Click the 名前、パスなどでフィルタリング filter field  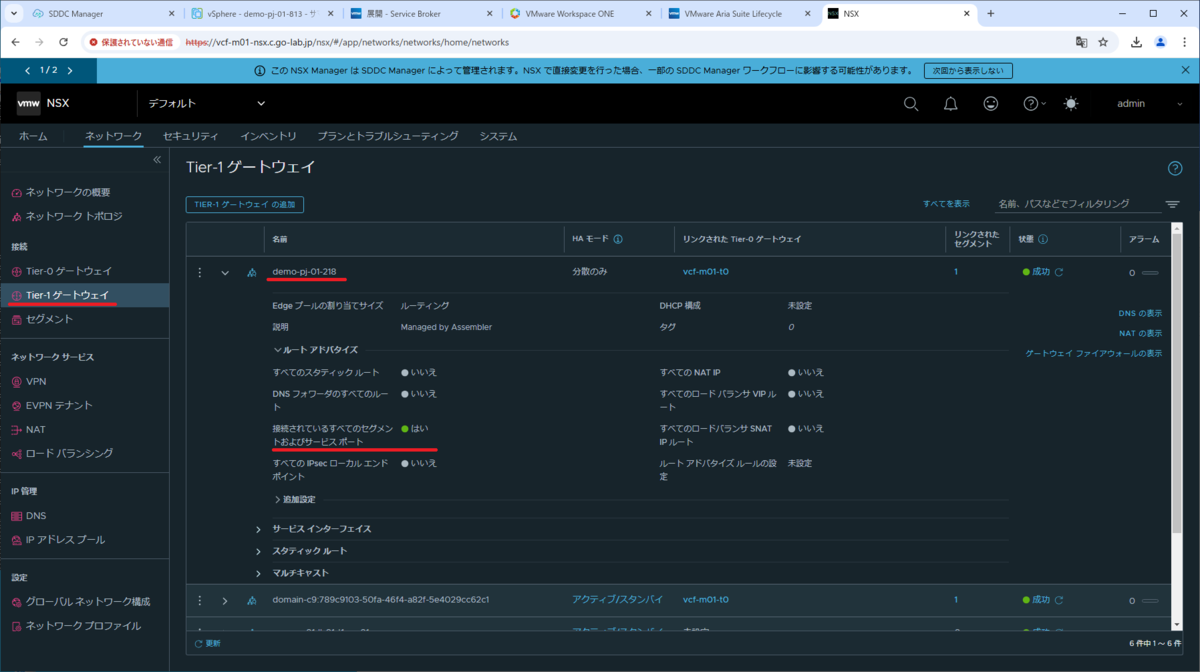coord(1076,204)
